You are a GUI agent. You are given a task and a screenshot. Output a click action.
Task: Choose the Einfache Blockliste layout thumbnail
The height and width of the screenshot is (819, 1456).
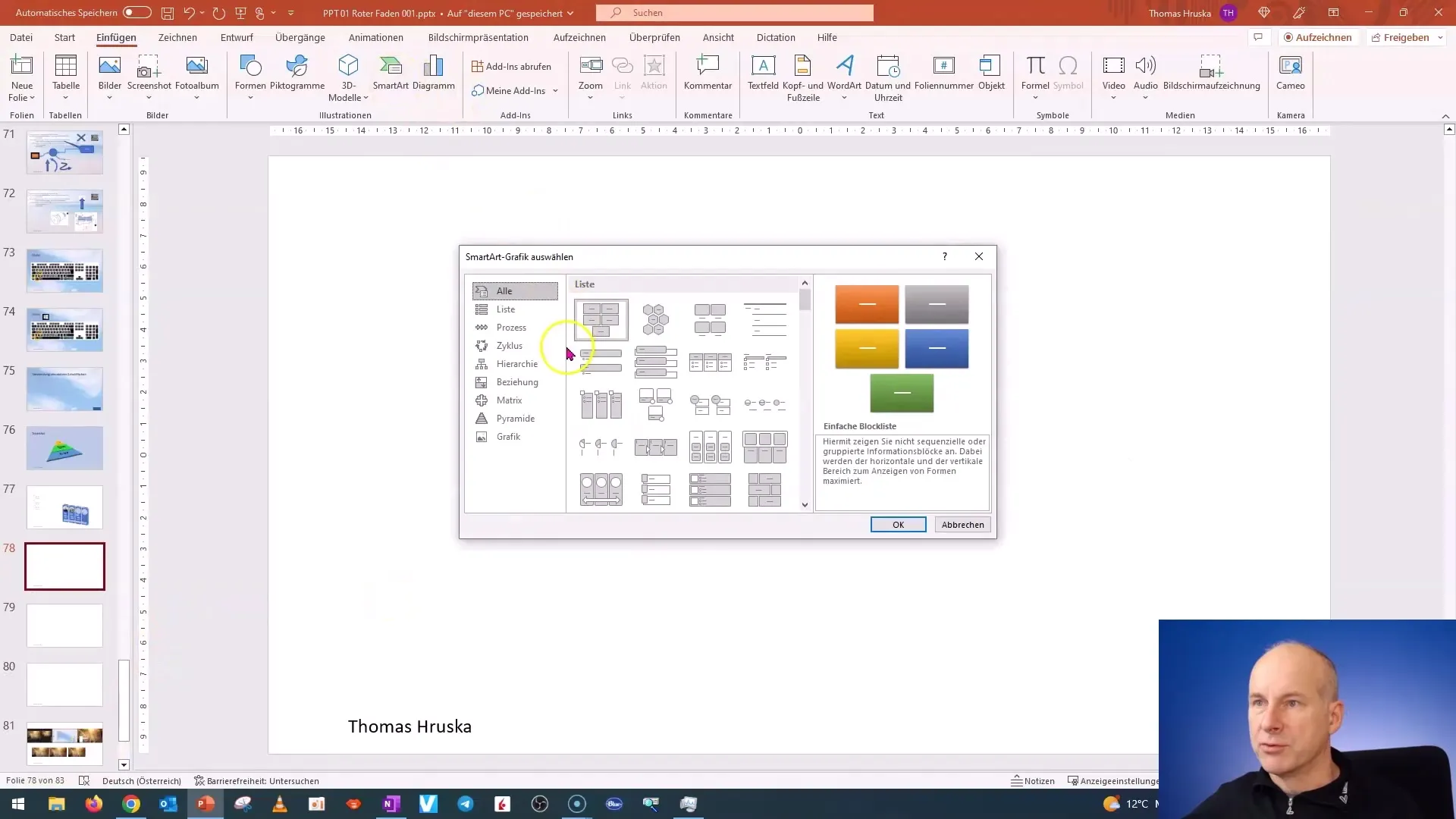[x=601, y=319]
